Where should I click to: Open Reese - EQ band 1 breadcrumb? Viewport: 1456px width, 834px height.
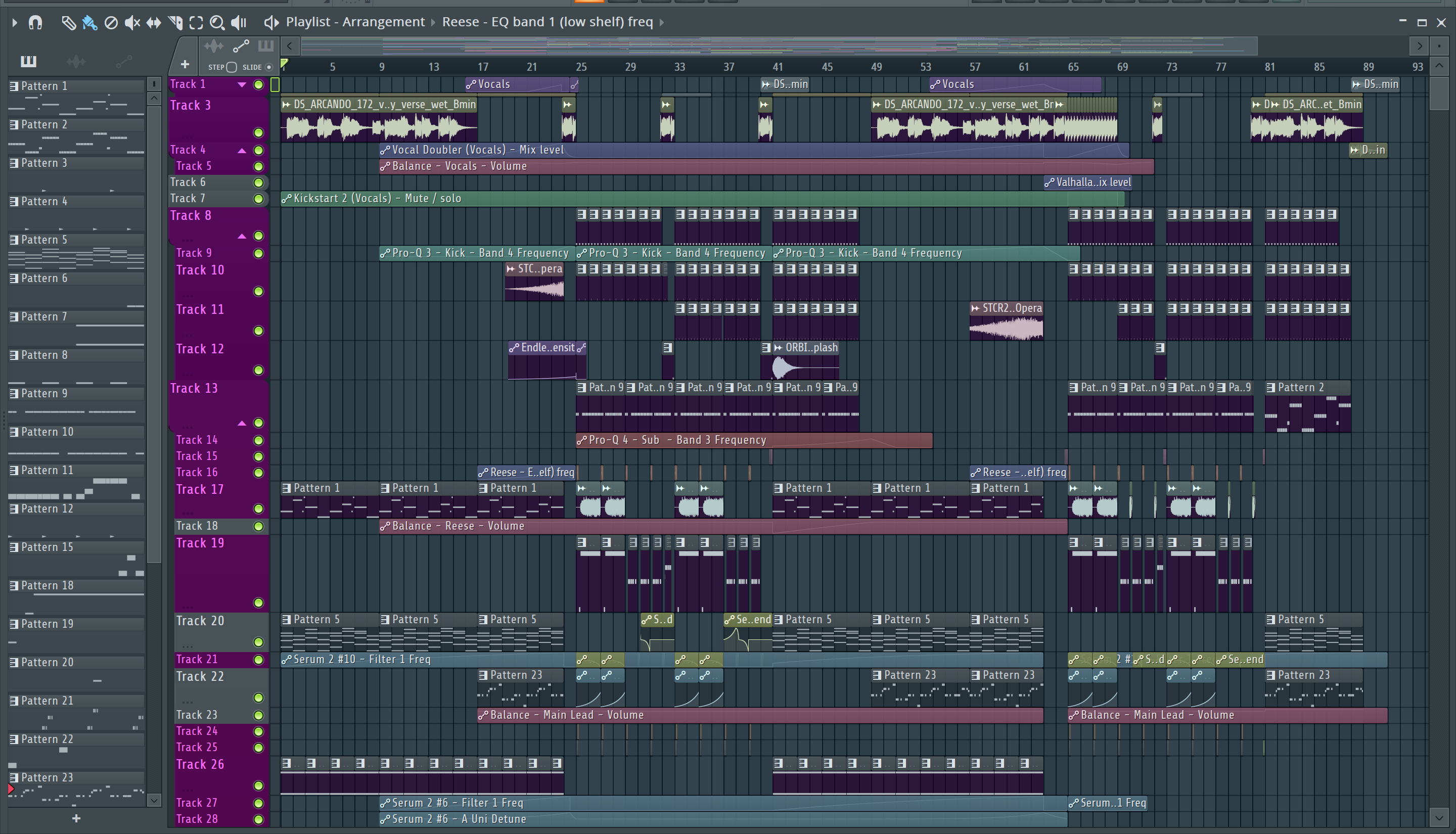point(547,22)
